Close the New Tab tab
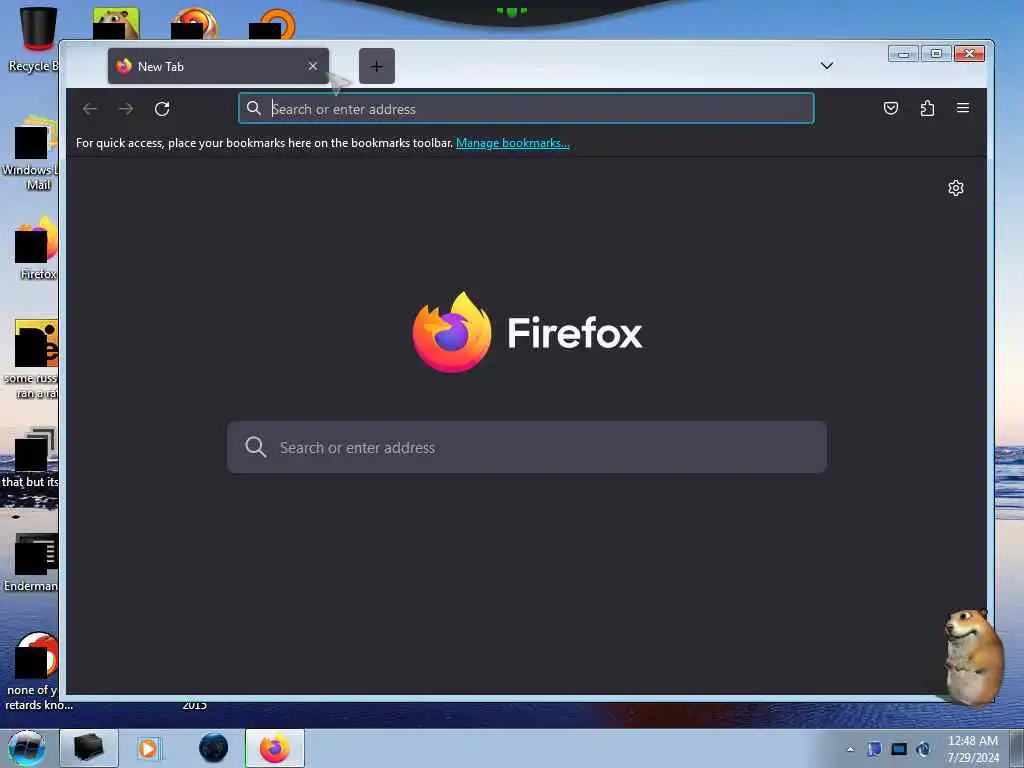Screen dimensions: 1024x768 pyautogui.click(x=313, y=66)
